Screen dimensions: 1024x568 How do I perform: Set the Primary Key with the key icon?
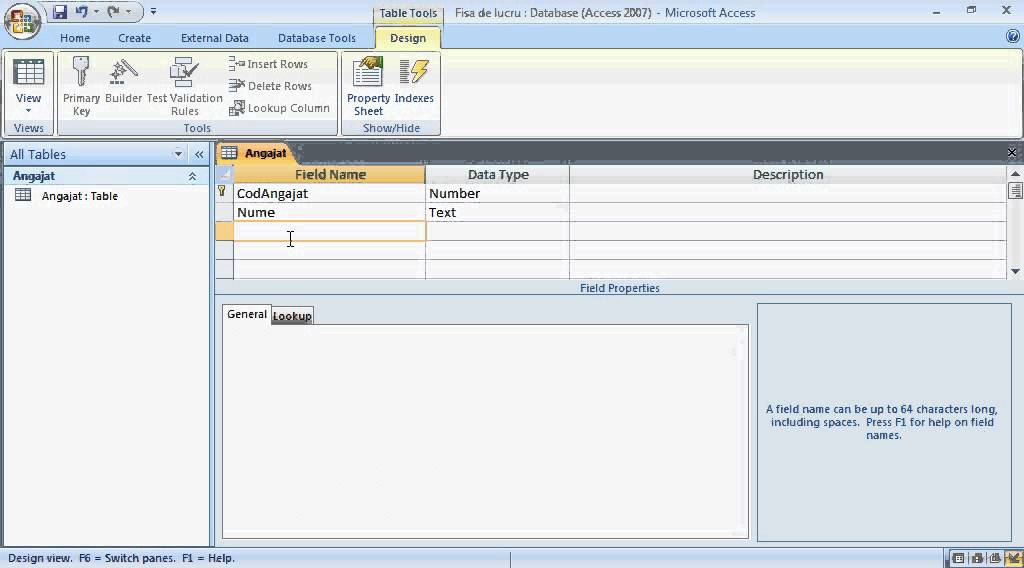point(82,86)
